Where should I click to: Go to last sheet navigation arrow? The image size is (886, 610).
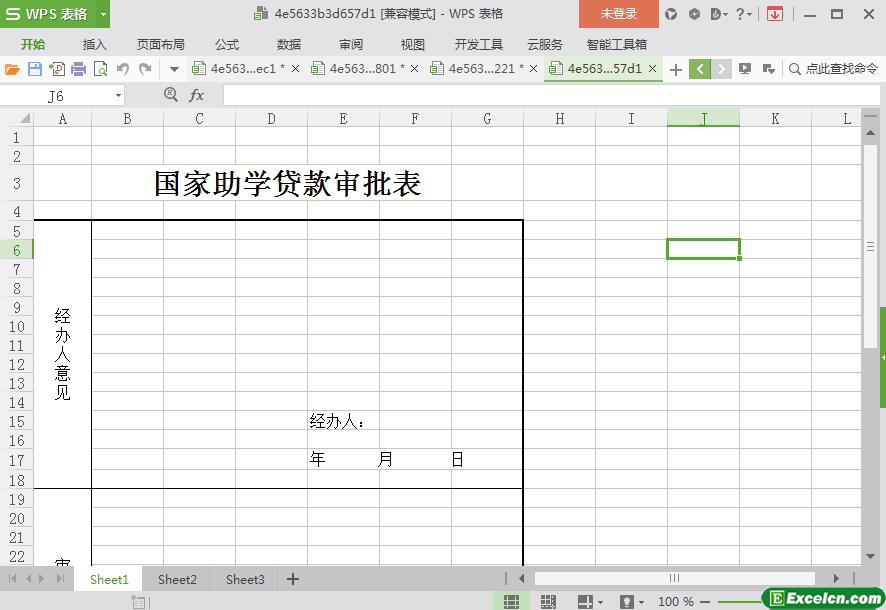point(60,578)
